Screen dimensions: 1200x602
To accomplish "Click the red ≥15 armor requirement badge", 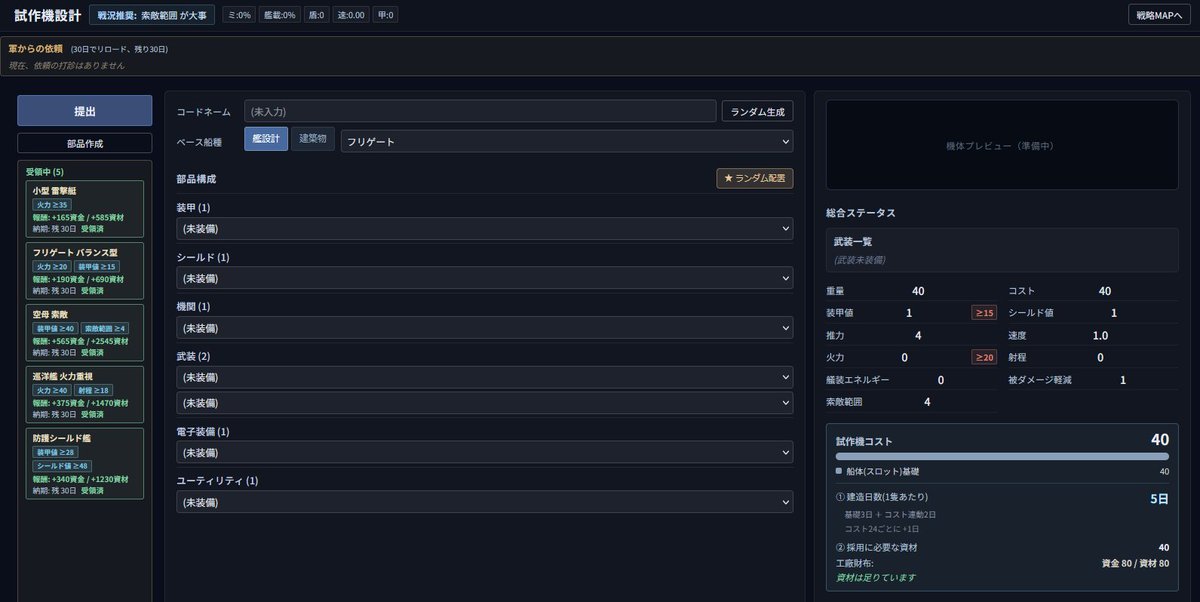I will 984,313.
